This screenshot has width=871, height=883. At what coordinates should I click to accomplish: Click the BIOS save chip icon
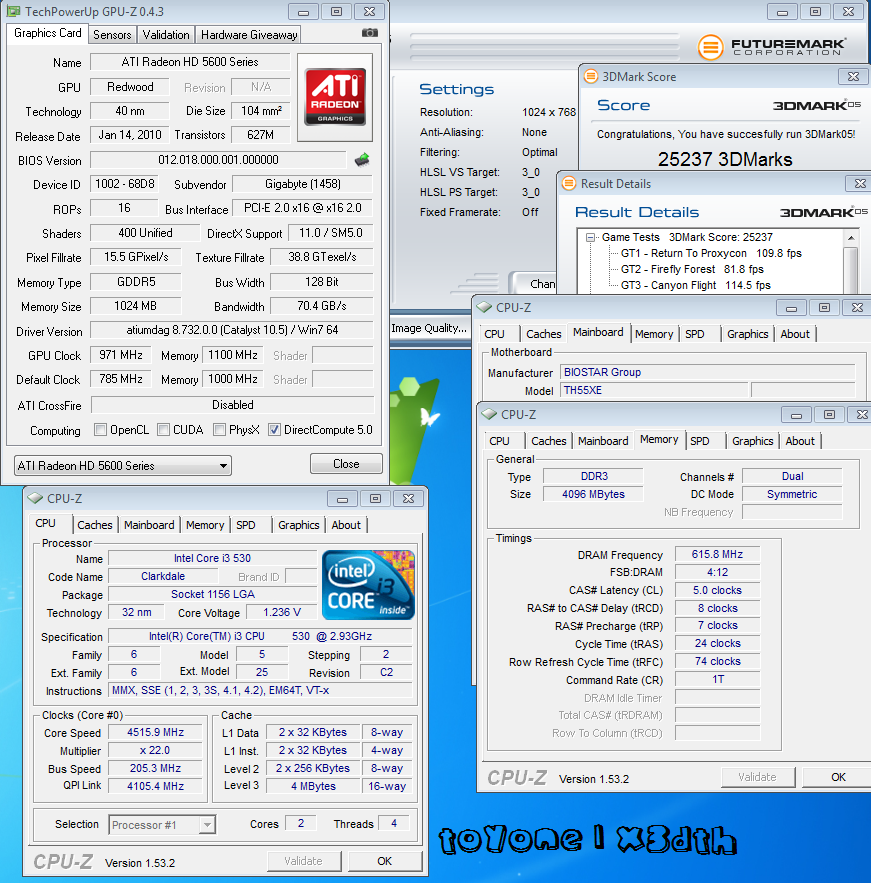pyautogui.click(x=362, y=160)
